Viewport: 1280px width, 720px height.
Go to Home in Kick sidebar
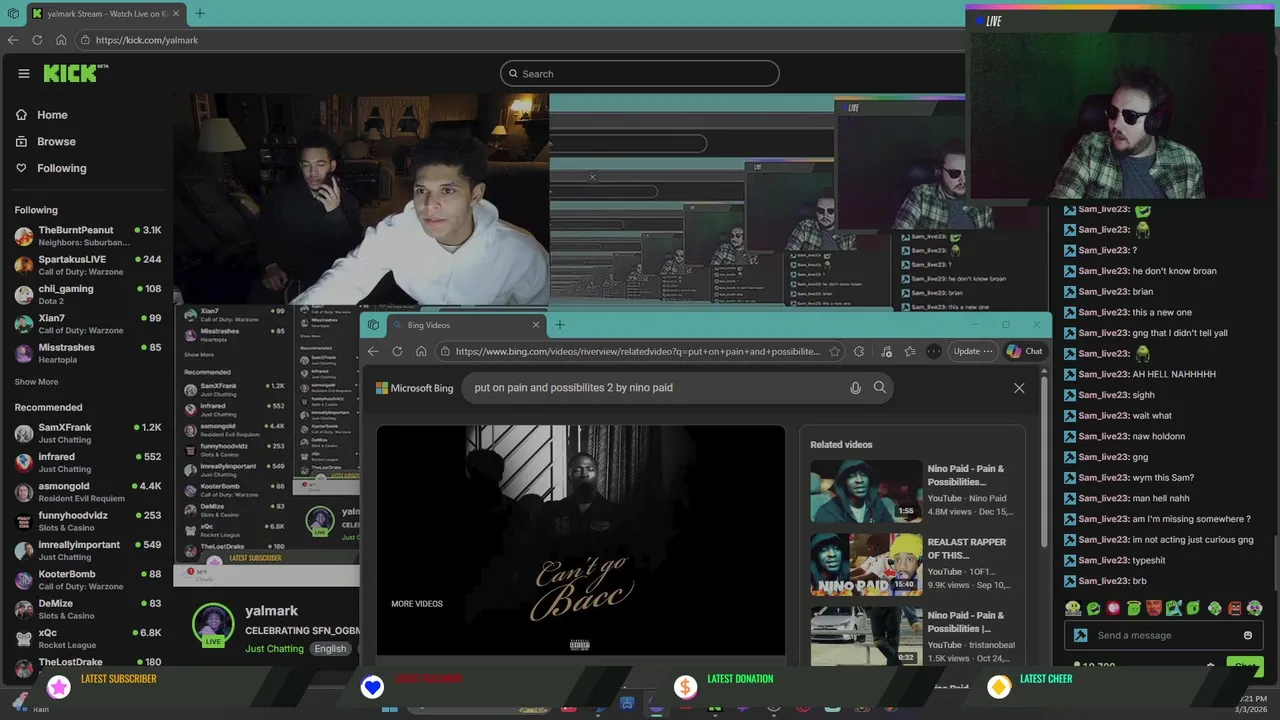(x=41, y=115)
